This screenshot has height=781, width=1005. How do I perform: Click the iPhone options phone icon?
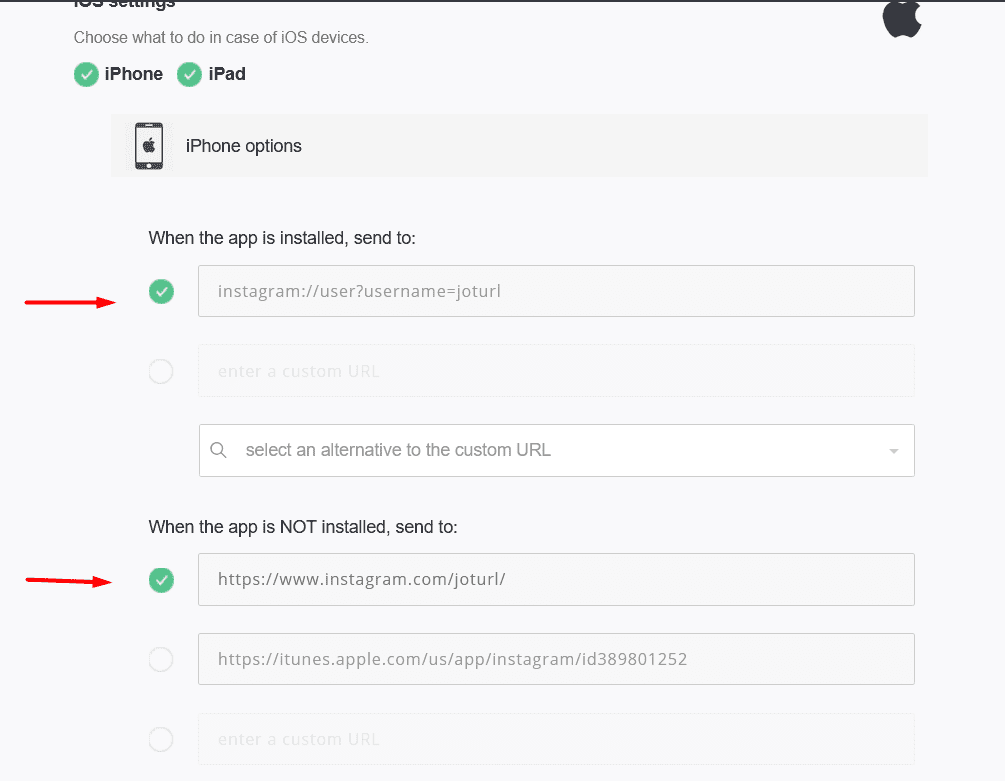(x=149, y=146)
